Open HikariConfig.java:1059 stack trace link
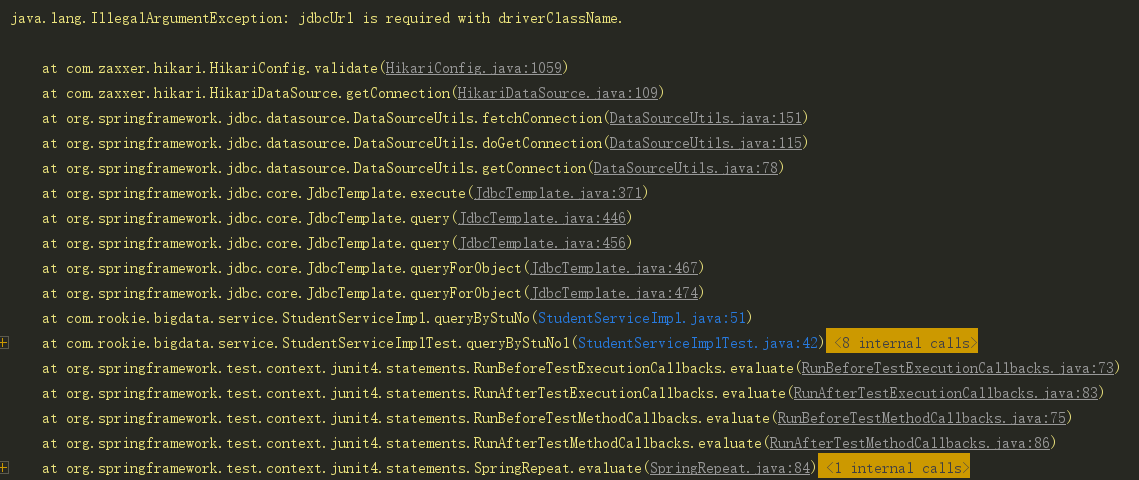This screenshot has width=1139, height=480. (475, 68)
